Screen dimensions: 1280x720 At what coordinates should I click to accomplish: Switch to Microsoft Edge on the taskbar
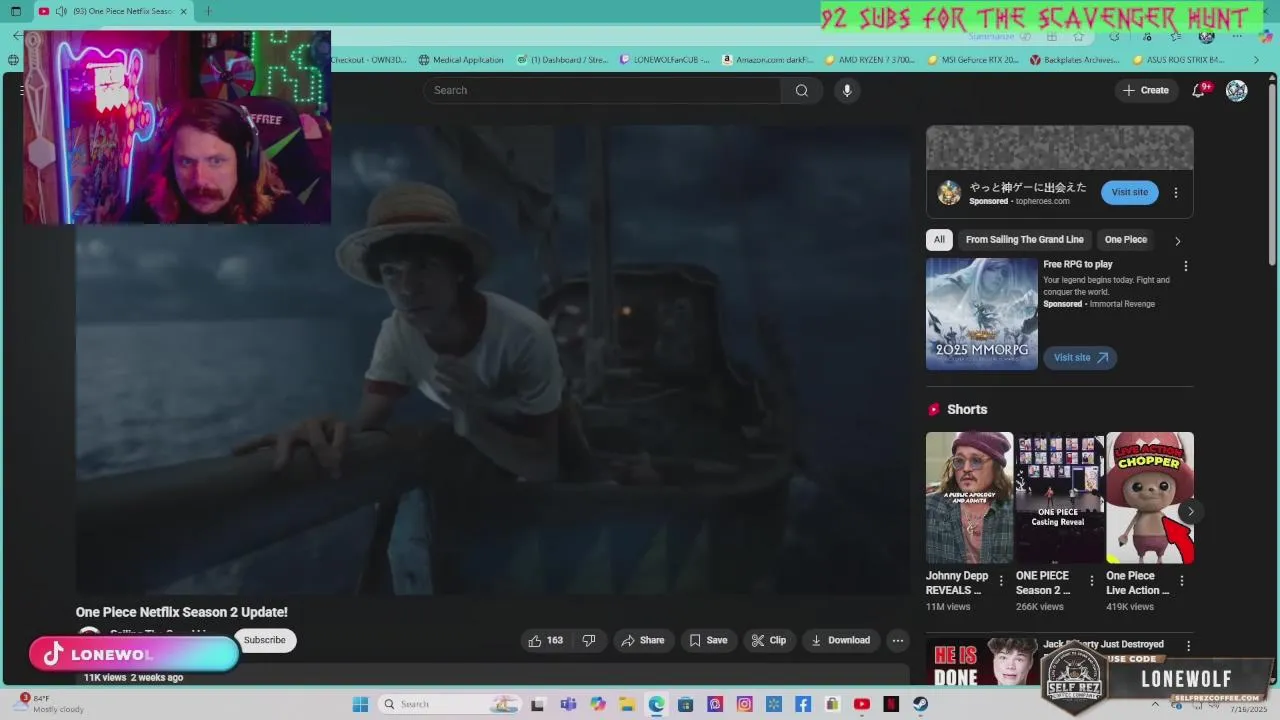656,704
